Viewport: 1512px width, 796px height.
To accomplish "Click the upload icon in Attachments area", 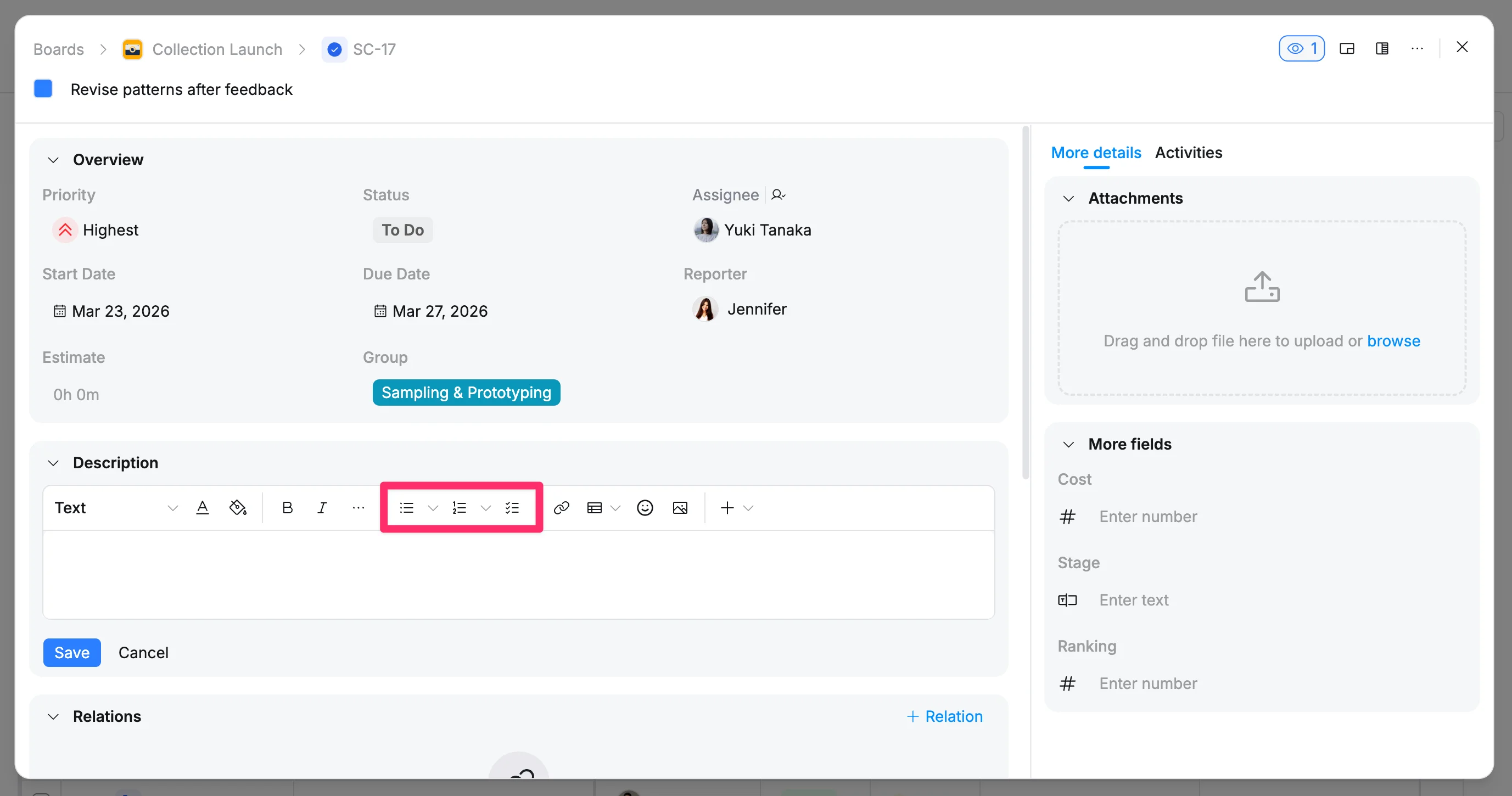I will (1262, 287).
